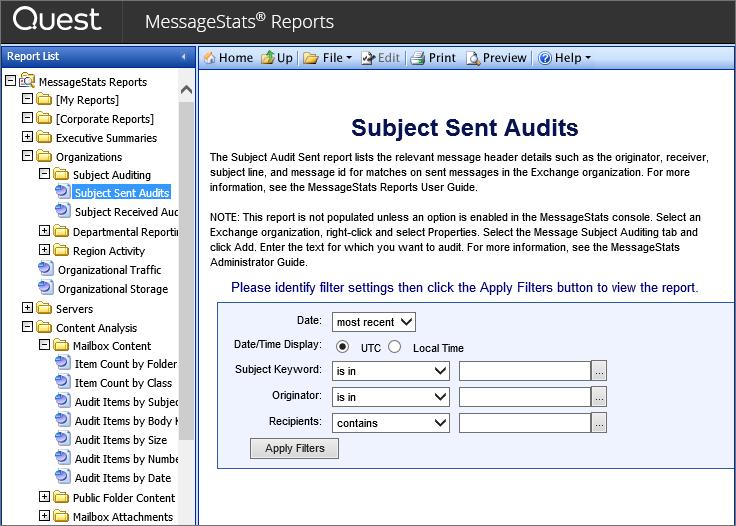Click the Subject Keyword value field
This screenshot has width=736, height=526.
pos(524,371)
